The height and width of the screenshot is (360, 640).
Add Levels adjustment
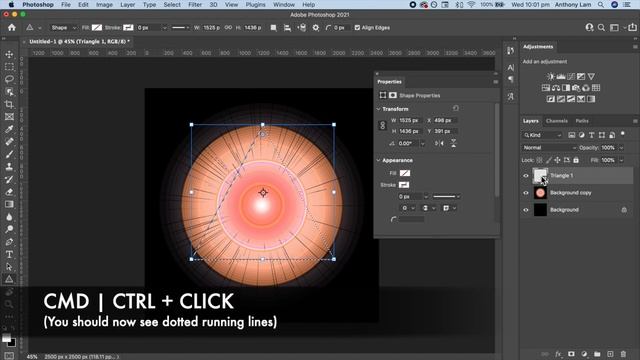point(561,76)
